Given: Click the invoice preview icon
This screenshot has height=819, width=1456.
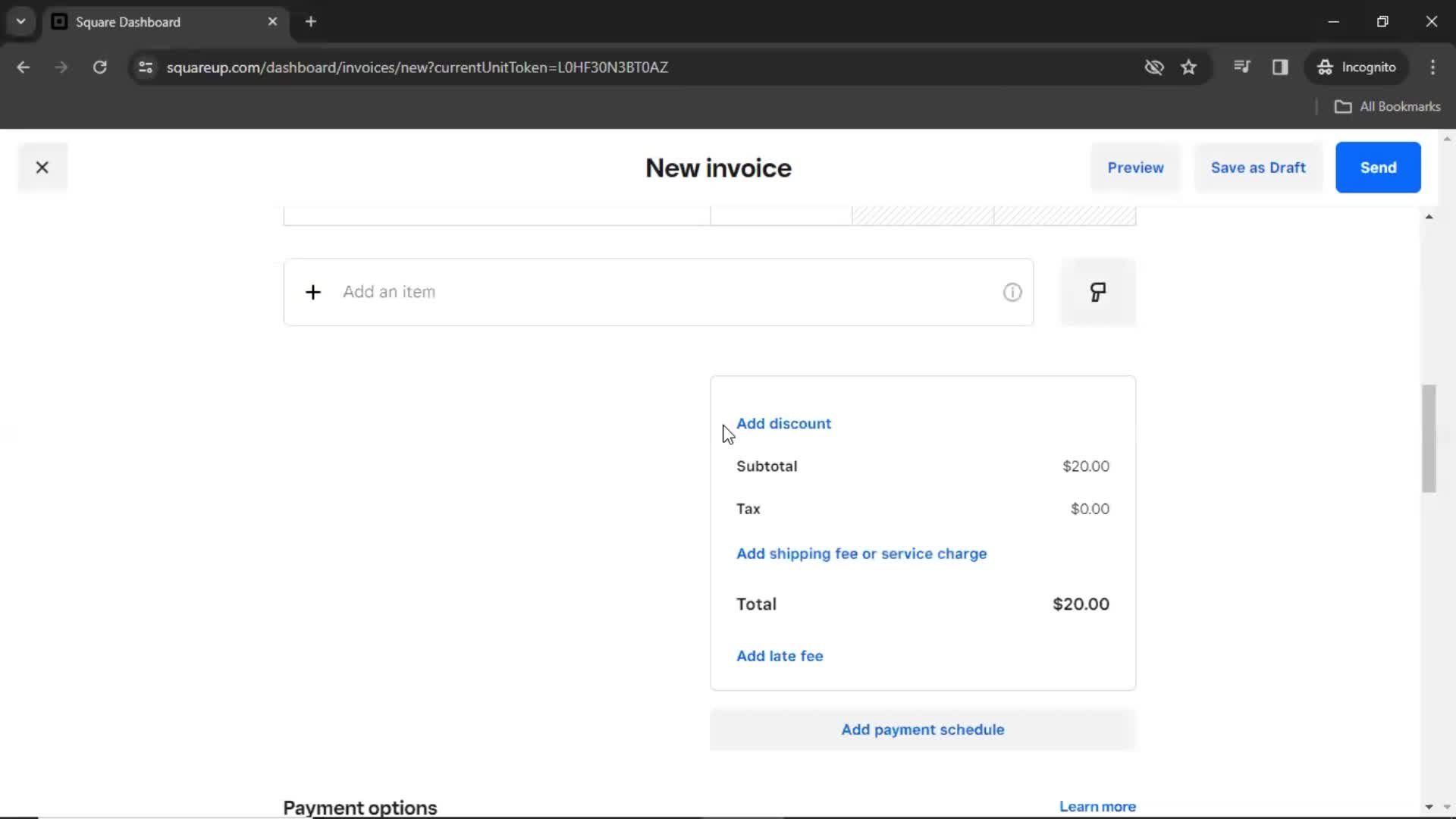Looking at the screenshot, I should tap(1136, 167).
